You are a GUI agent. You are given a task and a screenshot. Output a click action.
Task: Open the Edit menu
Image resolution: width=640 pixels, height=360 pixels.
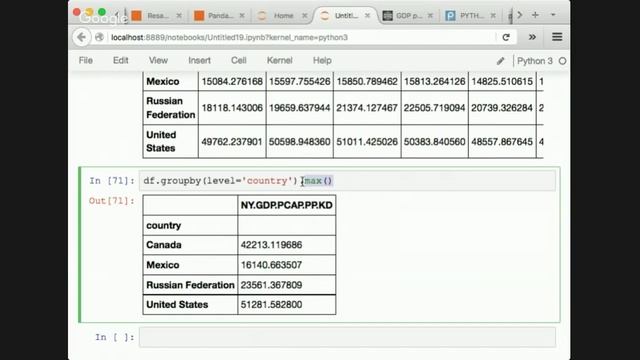tap(120, 60)
